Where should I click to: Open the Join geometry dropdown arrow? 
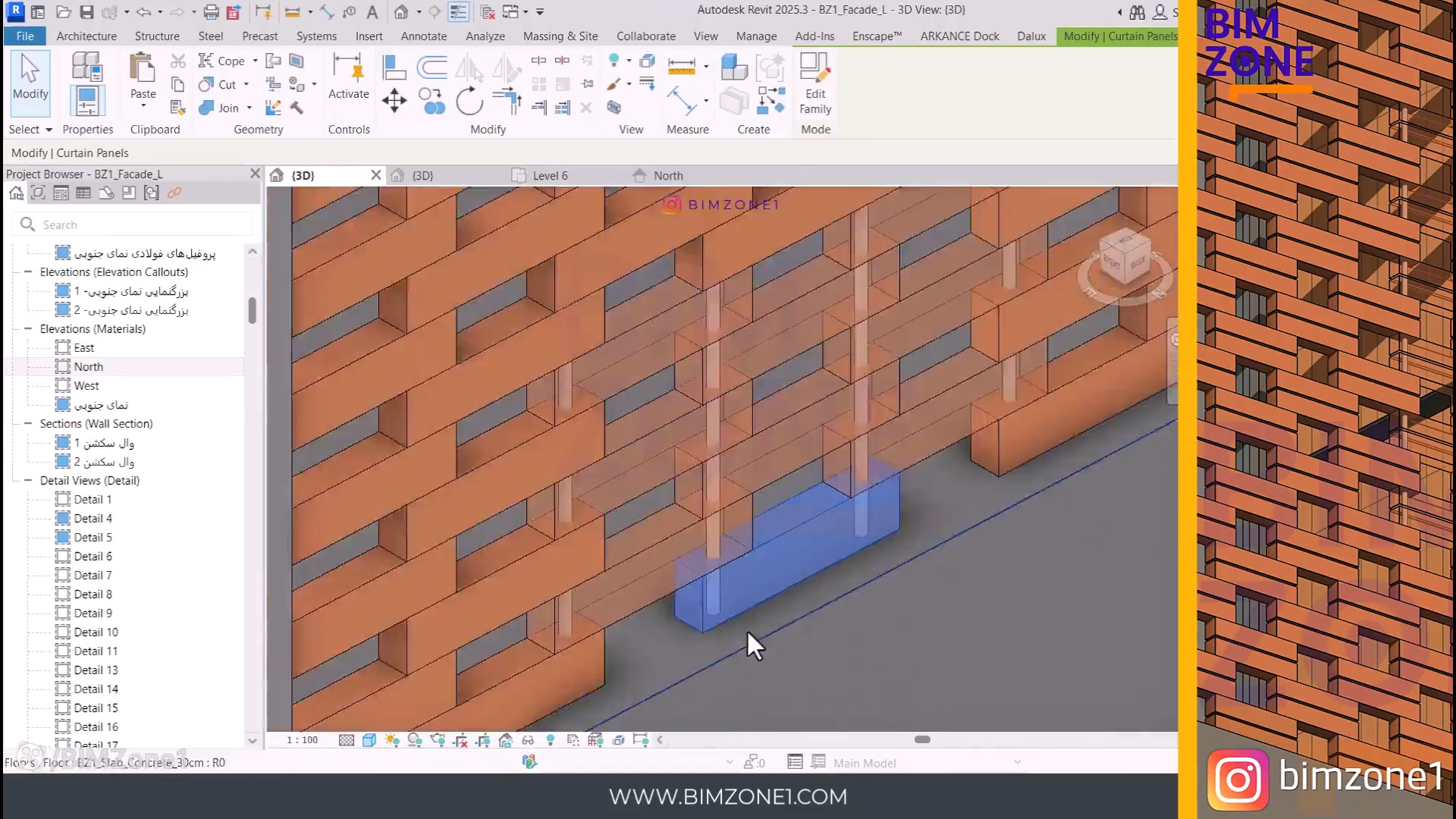point(249,108)
